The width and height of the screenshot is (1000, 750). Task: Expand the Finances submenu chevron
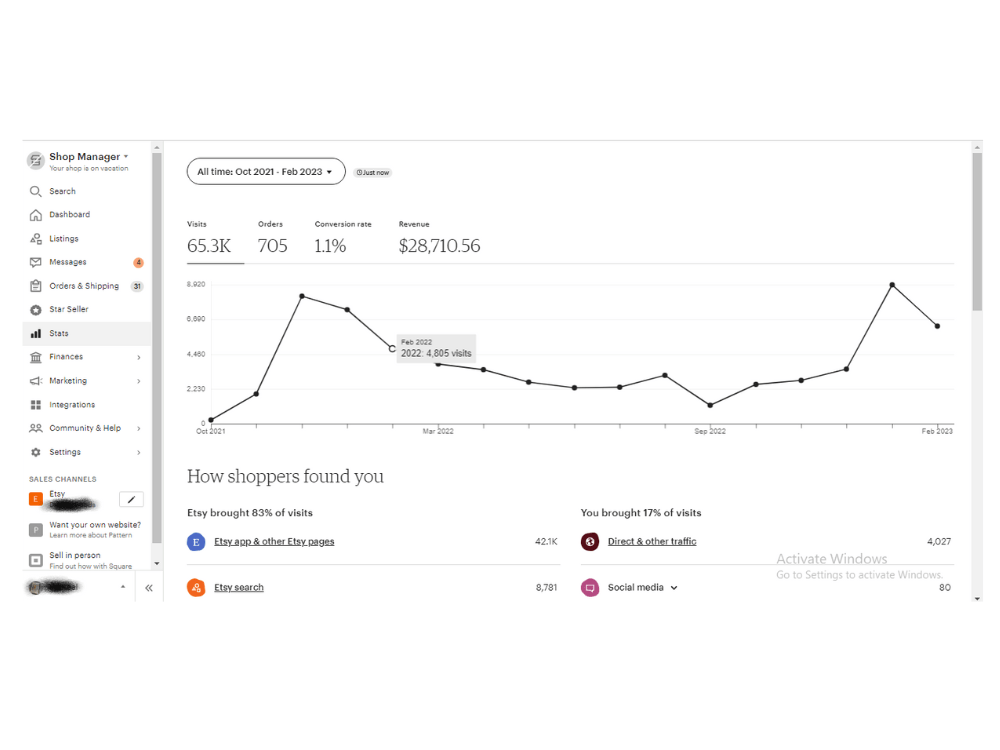click(x=138, y=357)
